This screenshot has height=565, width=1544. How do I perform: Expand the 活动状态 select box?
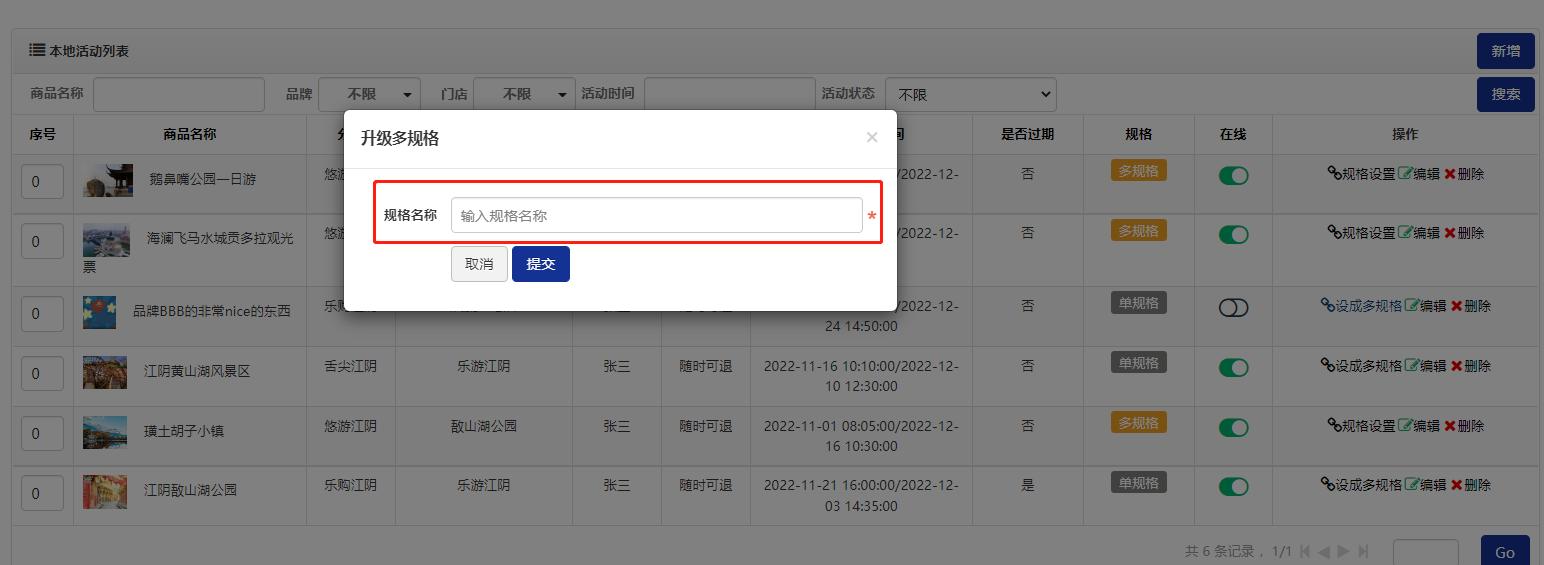pyautogui.click(x=971, y=94)
